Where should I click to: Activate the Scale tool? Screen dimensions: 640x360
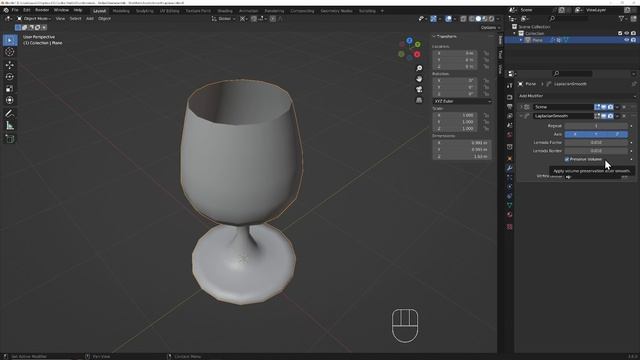coord(10,89)
